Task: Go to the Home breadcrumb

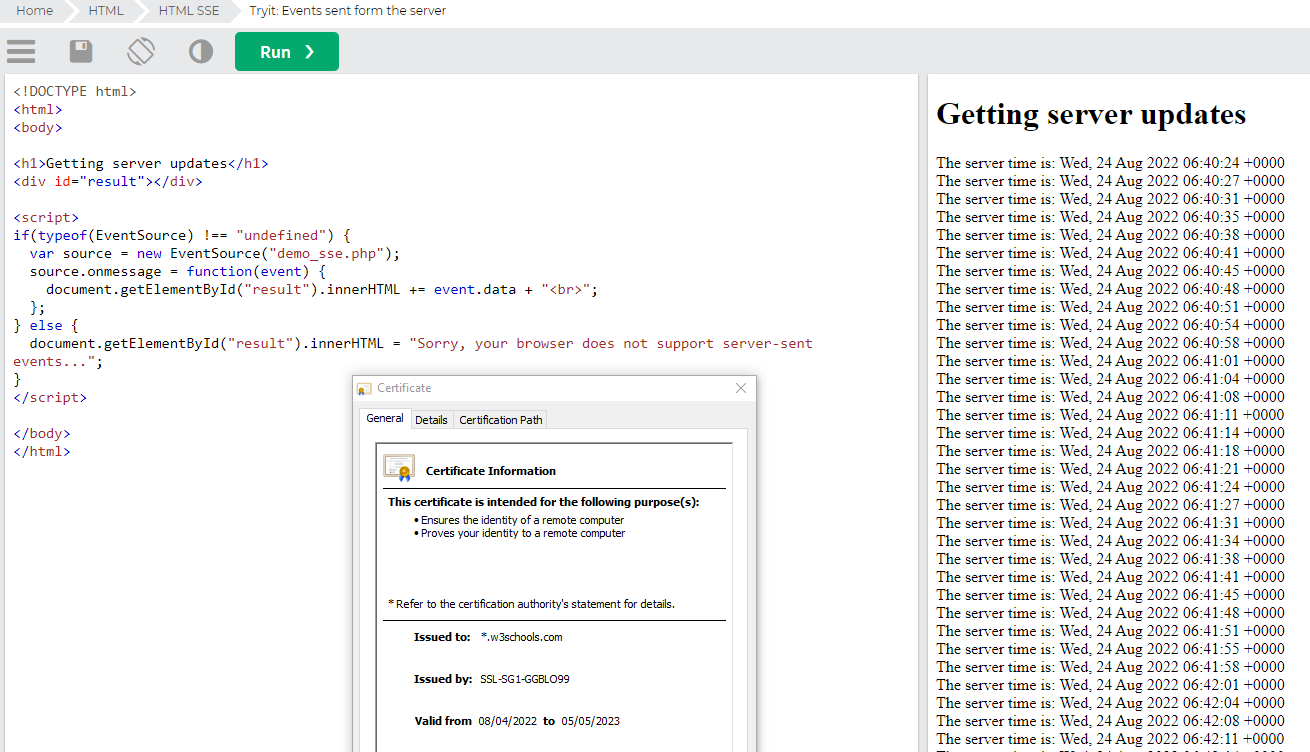Action: pos(35,11)
